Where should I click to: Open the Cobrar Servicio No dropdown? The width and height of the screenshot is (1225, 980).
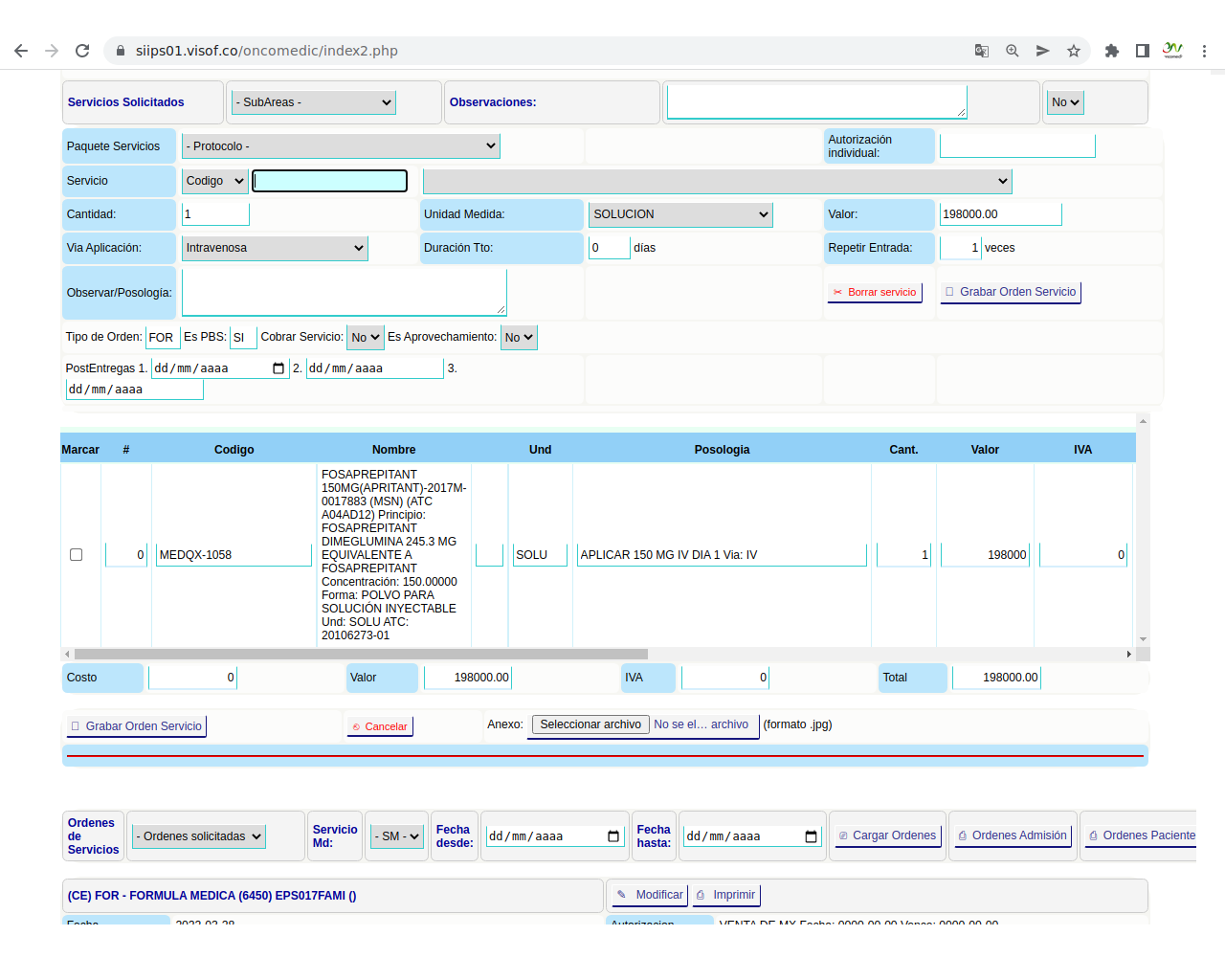pos(365,338)
